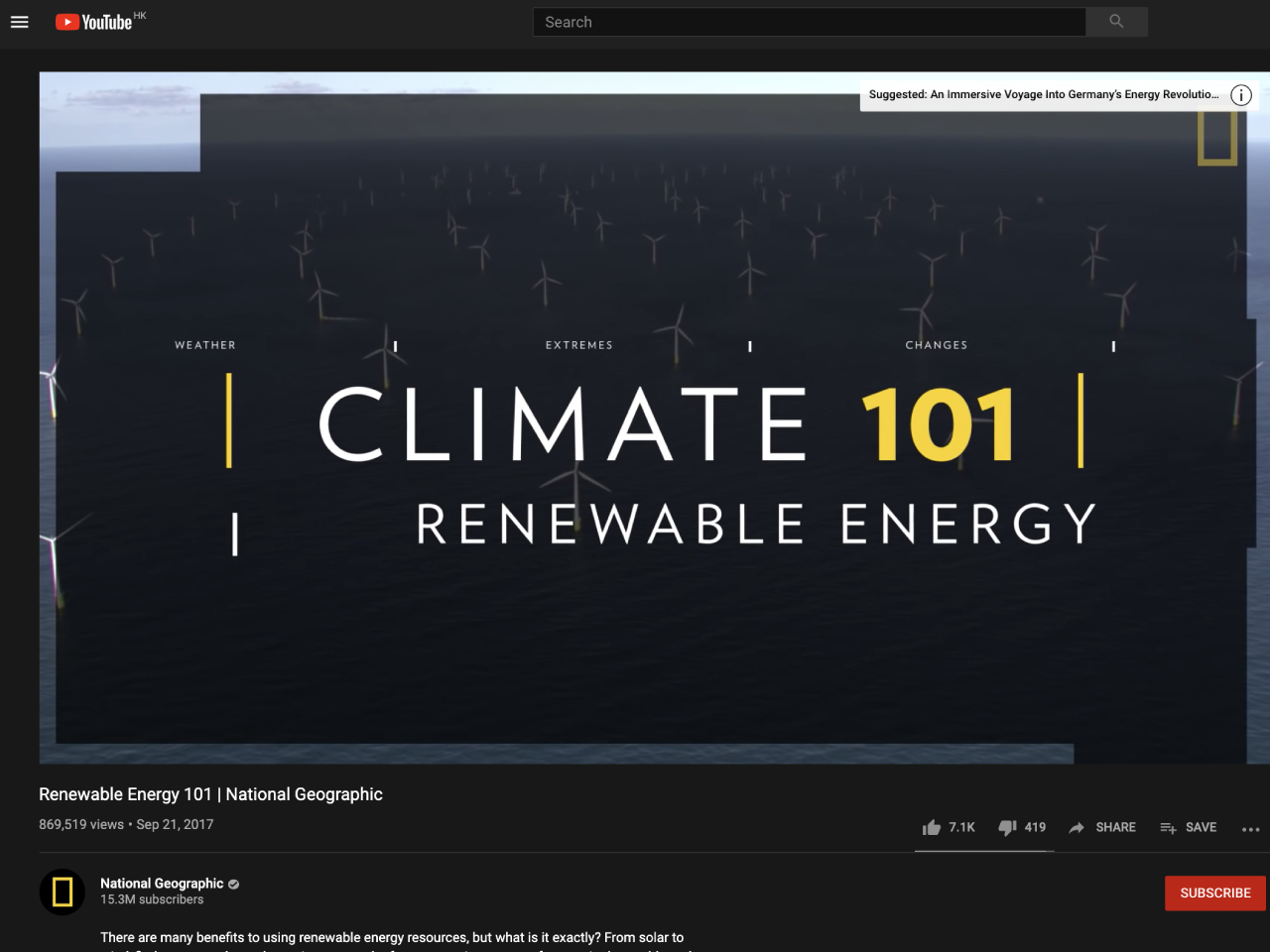Click the 15.3M subscribers text
This screenshot has height=952, width=1270.
(x=152, y=899)
